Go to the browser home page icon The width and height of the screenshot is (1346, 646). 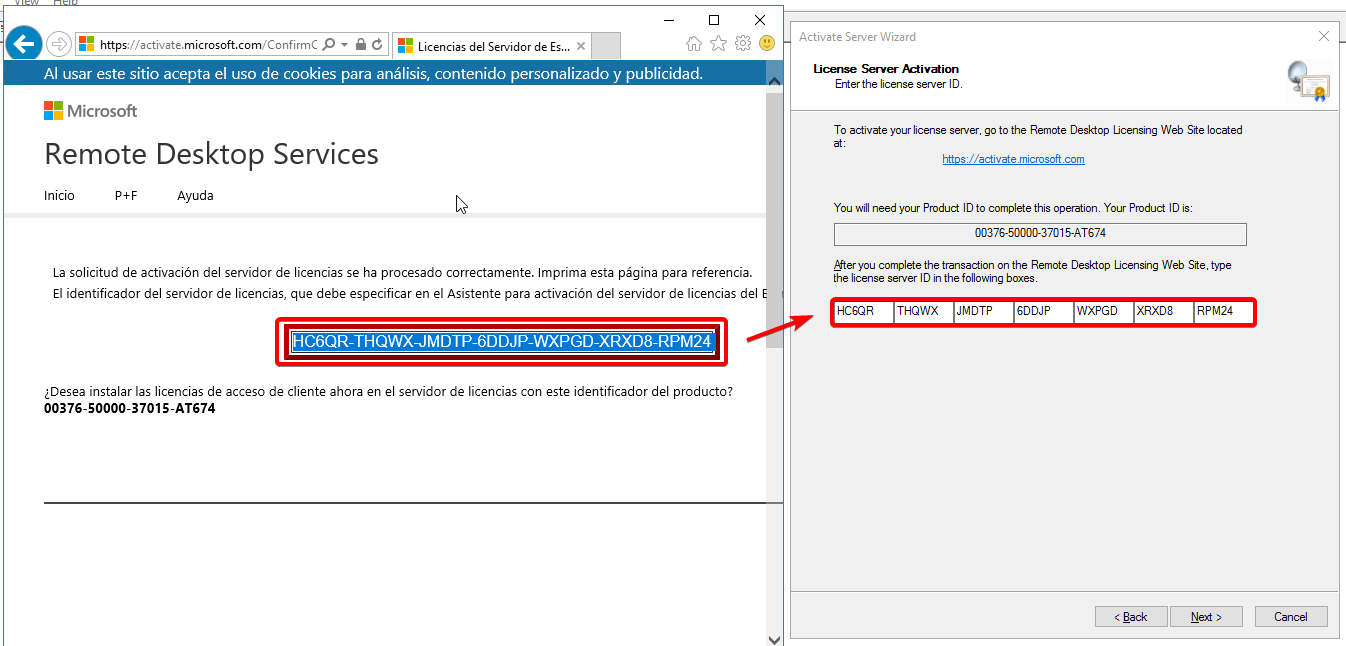[695, 43]
